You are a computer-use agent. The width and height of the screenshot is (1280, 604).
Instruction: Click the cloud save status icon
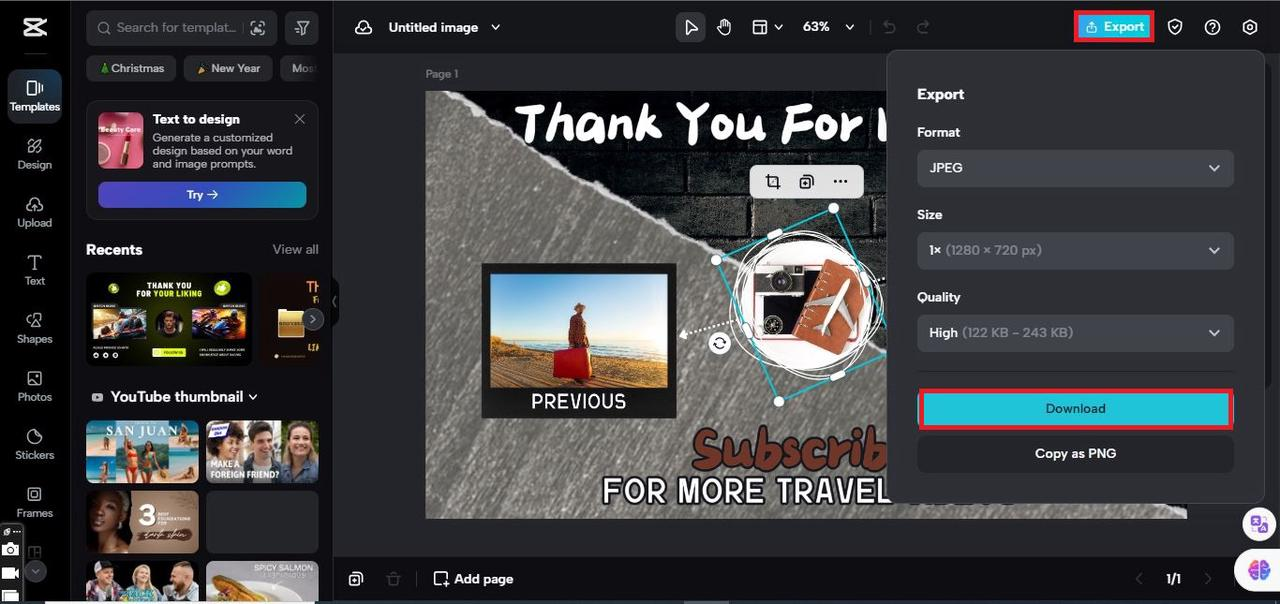(x=364, y=27)
